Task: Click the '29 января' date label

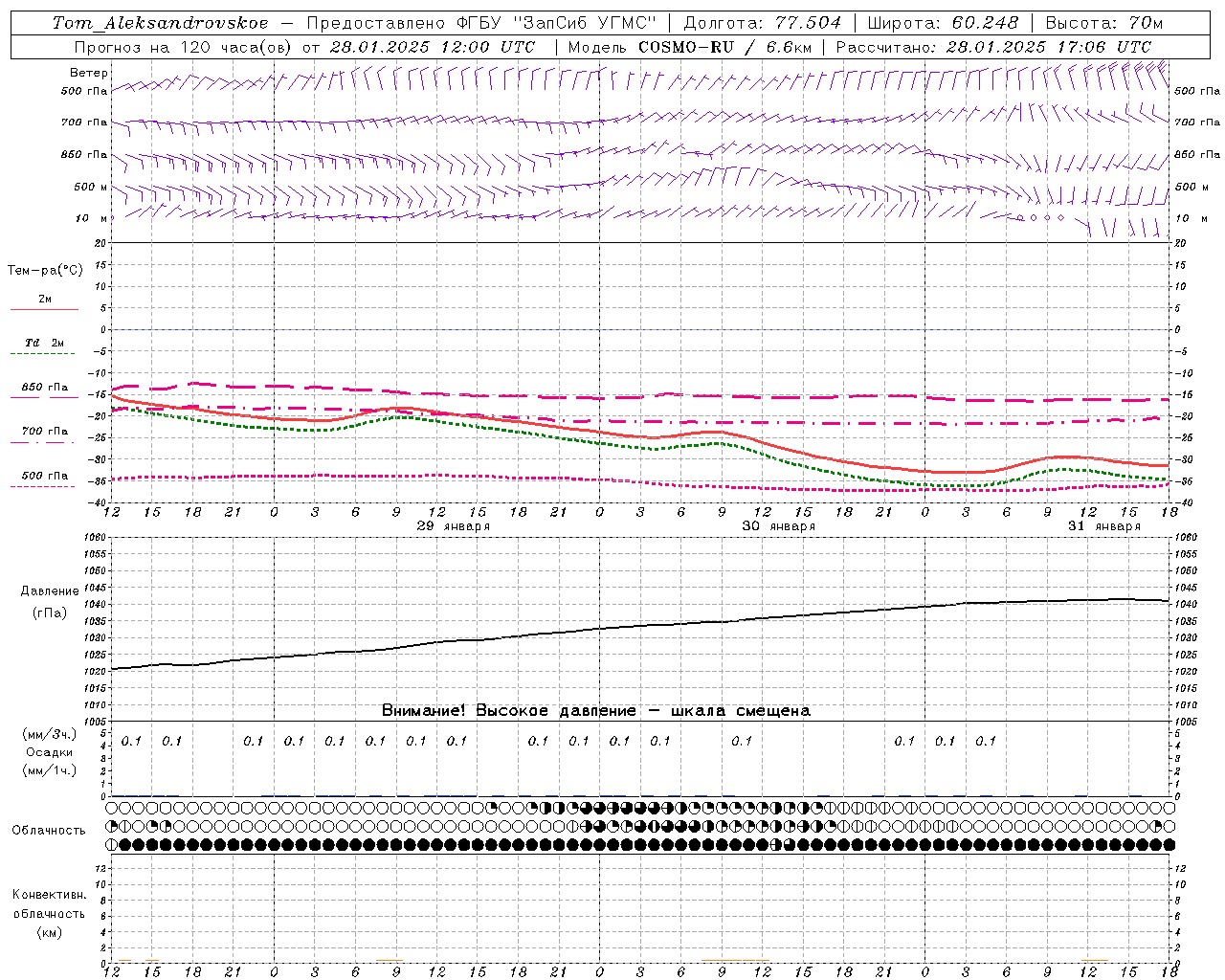Action: [x=453, y=526]
